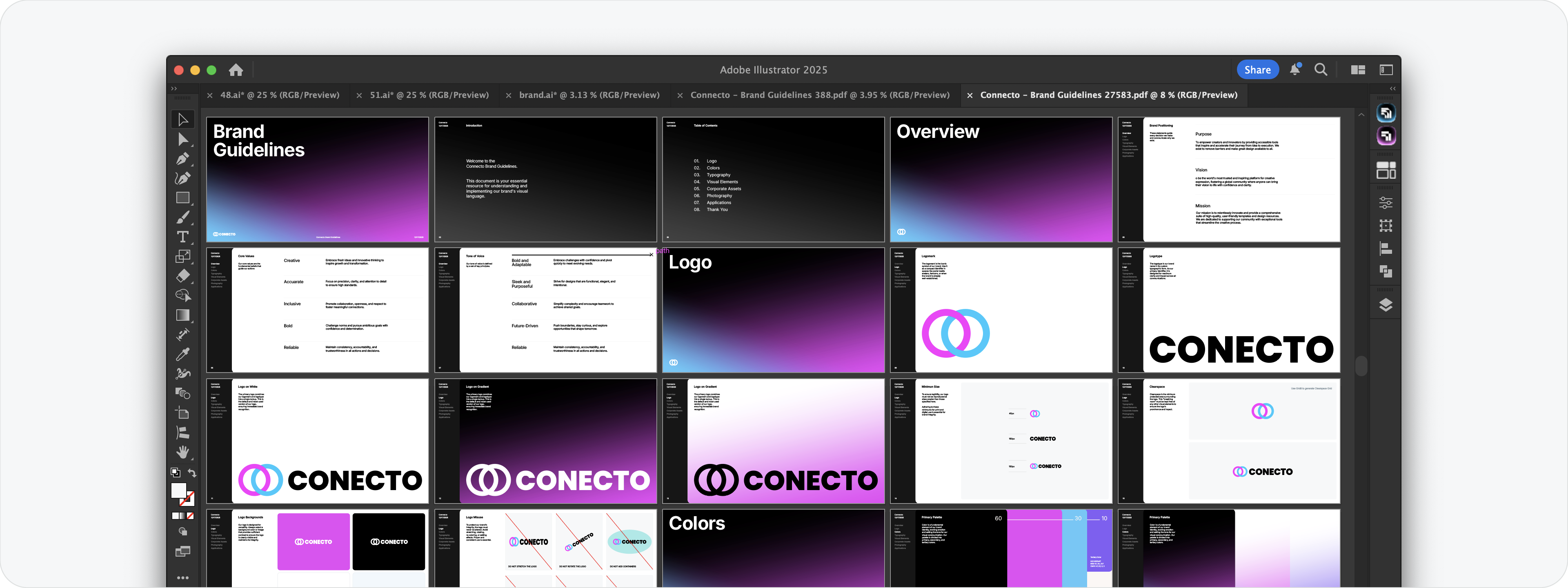The height and width of the screenshot is (588, 1568).
Task: Go to the Illustrator Home screen
Action: (x=236, y=69)
